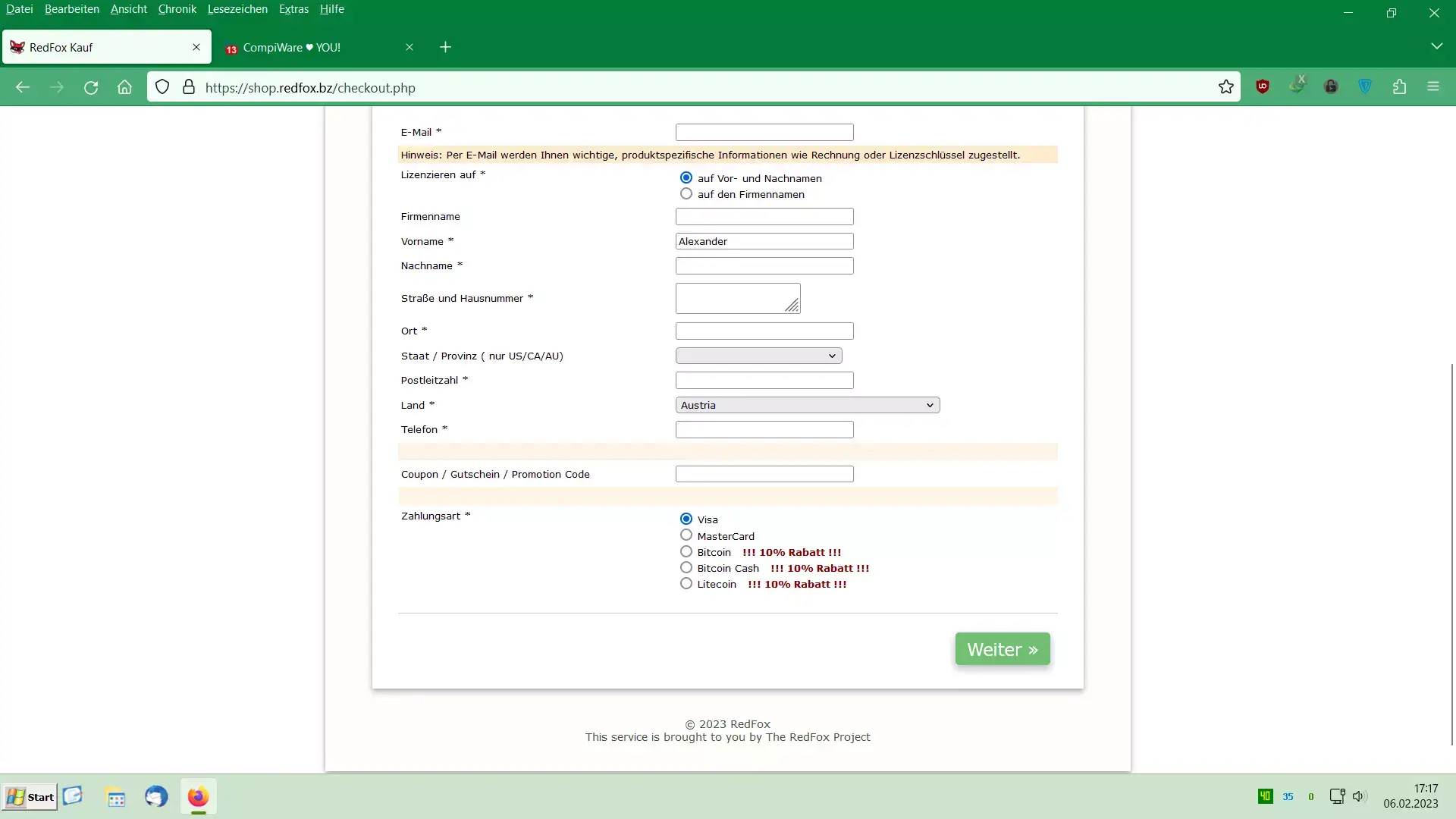Click the network tray icon

(x=1337, y=796)
